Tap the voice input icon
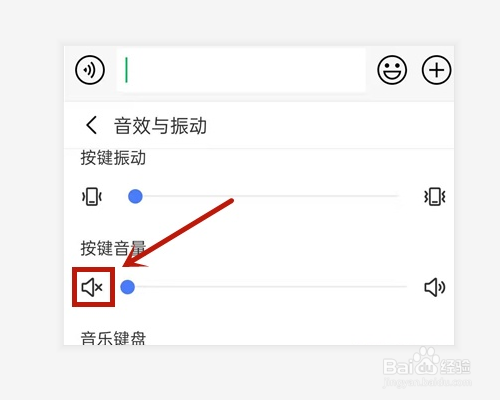This screenshot has width=500, height=400. pos(90,70)
